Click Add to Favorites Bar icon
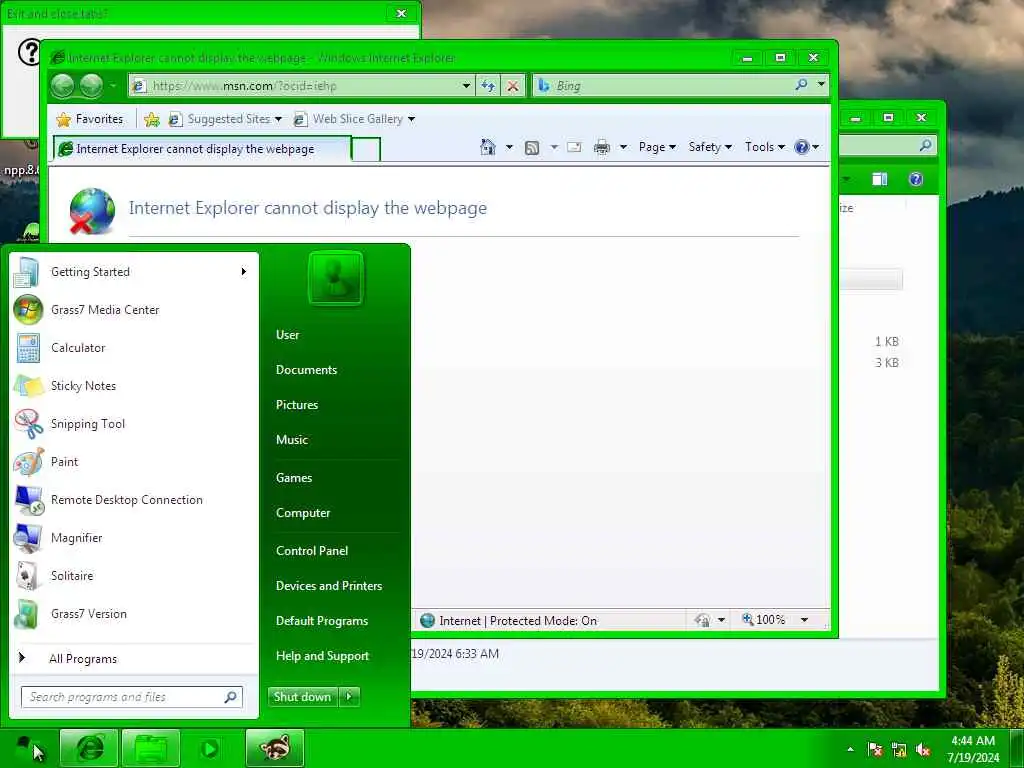The image size is (1024, 768). pos(152,119)
